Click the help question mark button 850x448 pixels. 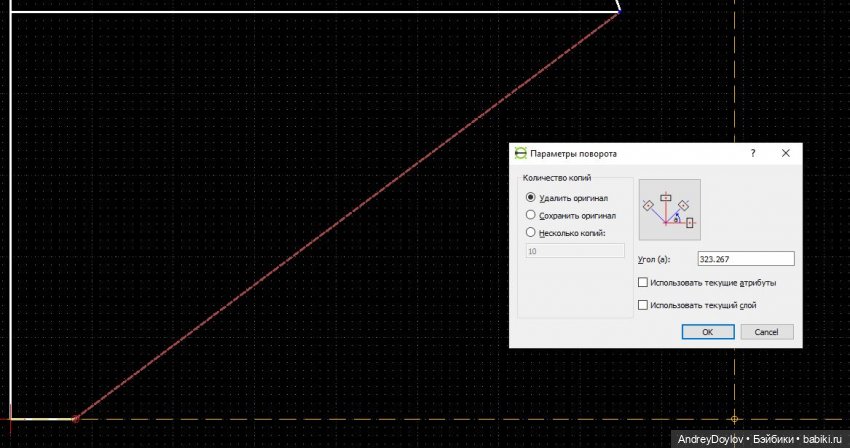pyautogui.click(x=751, y=154)
